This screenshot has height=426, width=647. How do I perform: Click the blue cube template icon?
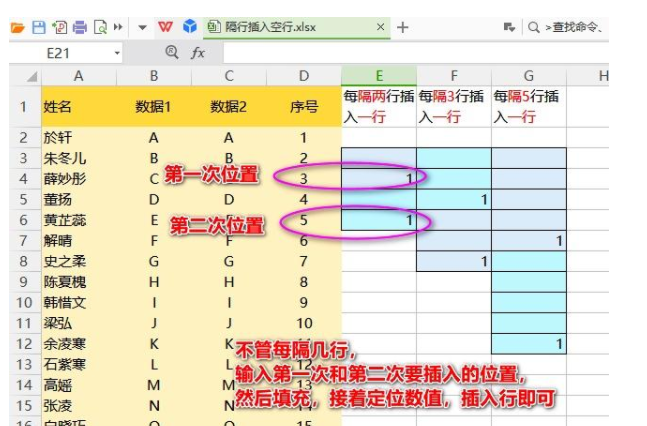point(190,27)
